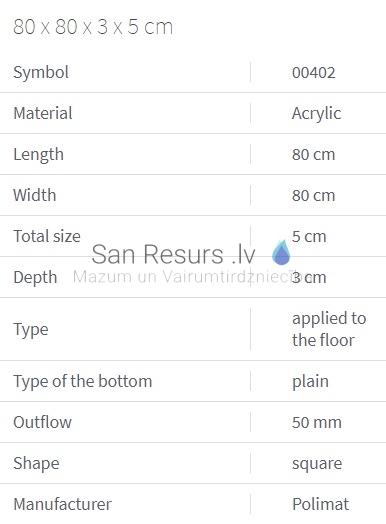Select the Depth value 3 cm
The image size is (386, 524).
coord(309,278)
